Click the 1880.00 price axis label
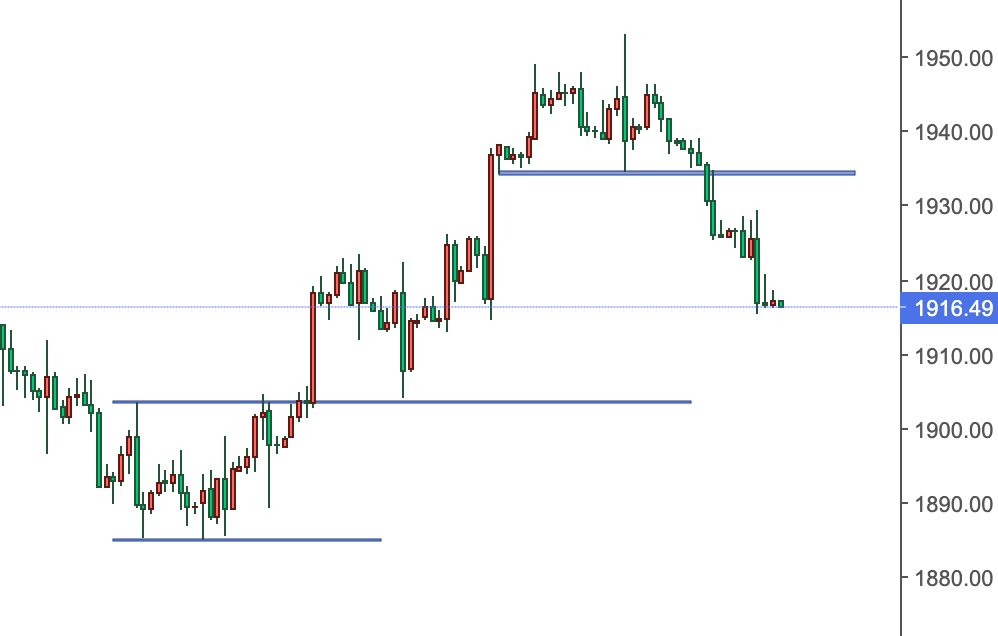 [947, 578]
